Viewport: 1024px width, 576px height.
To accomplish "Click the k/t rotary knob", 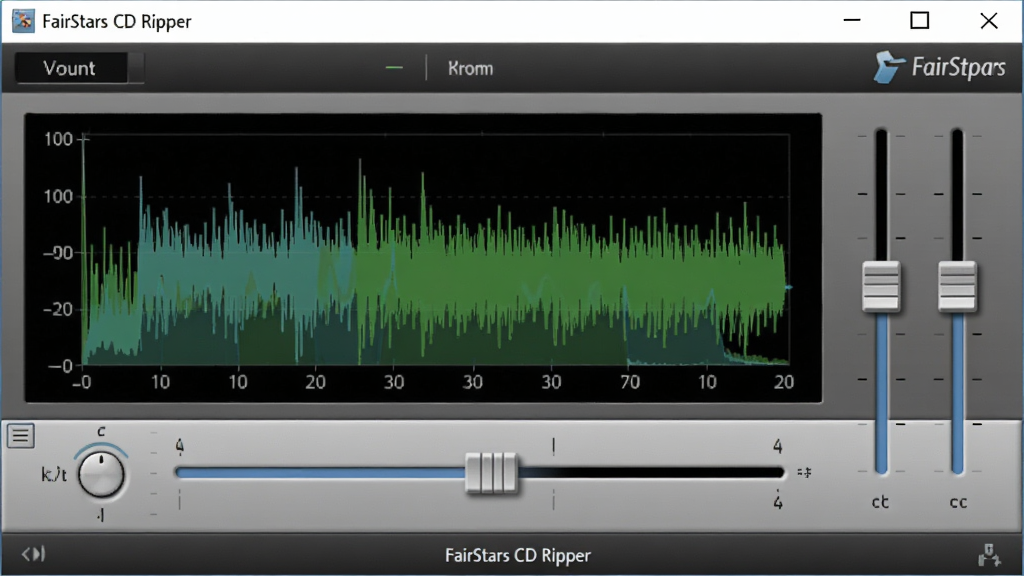I will [101, 475].
